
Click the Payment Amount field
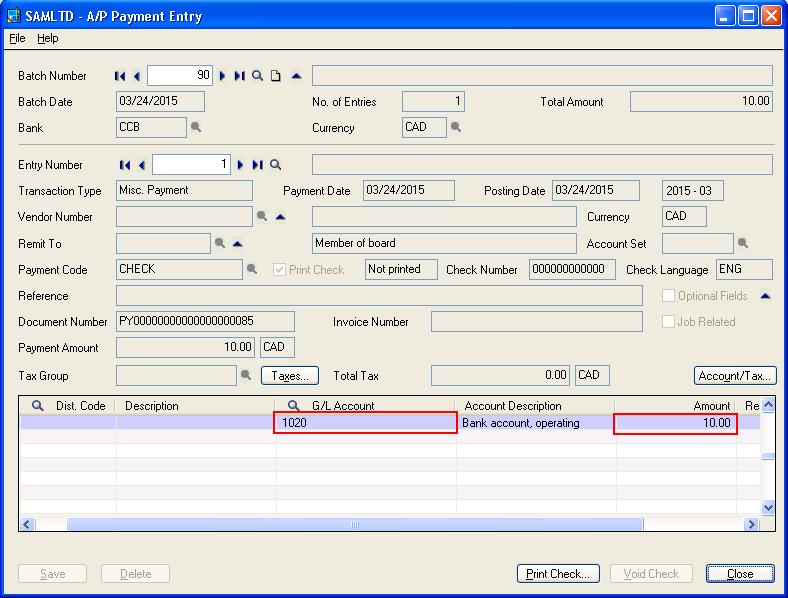coord(185,347)
